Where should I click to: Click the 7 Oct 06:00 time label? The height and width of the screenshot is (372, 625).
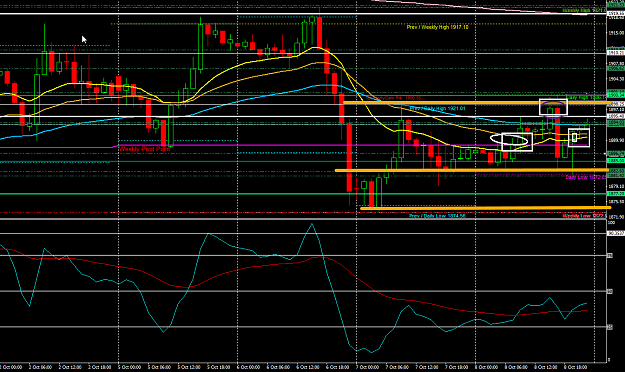[x=397, y=367]
